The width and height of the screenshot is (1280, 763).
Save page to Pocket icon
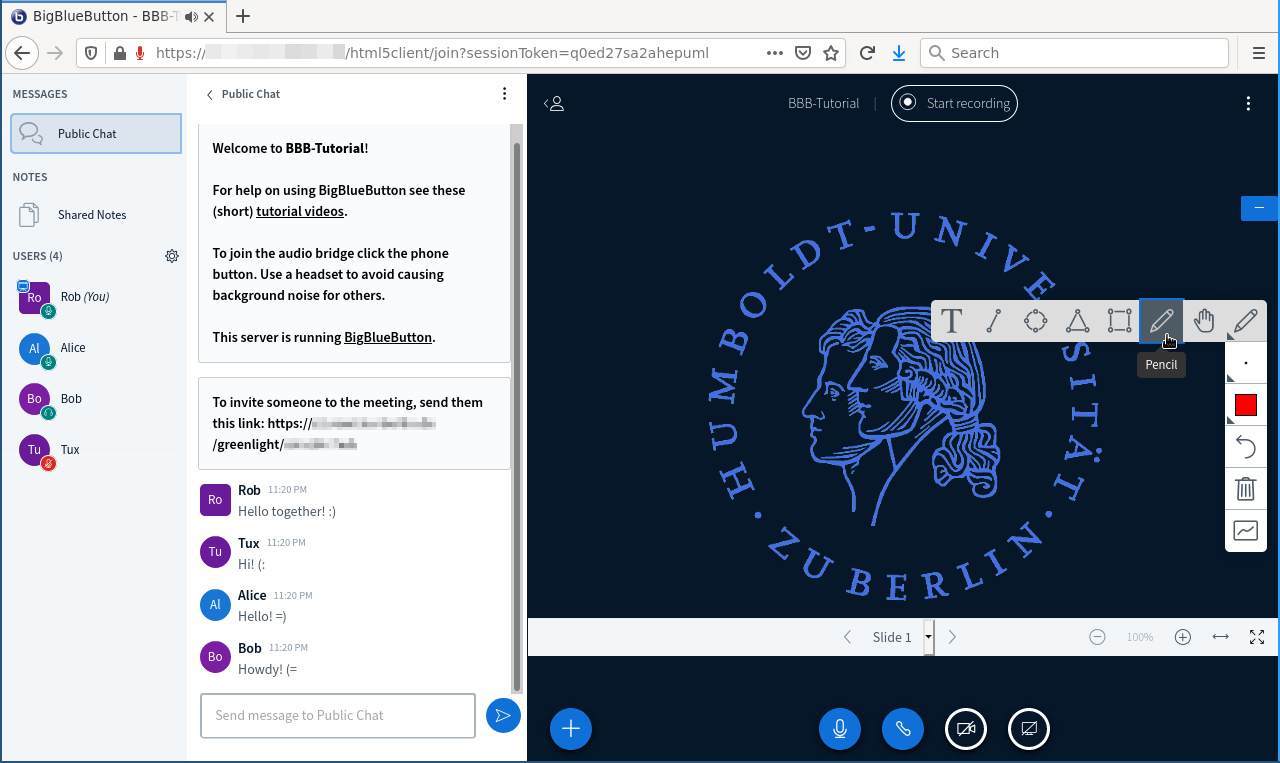(x=803, y=53)
